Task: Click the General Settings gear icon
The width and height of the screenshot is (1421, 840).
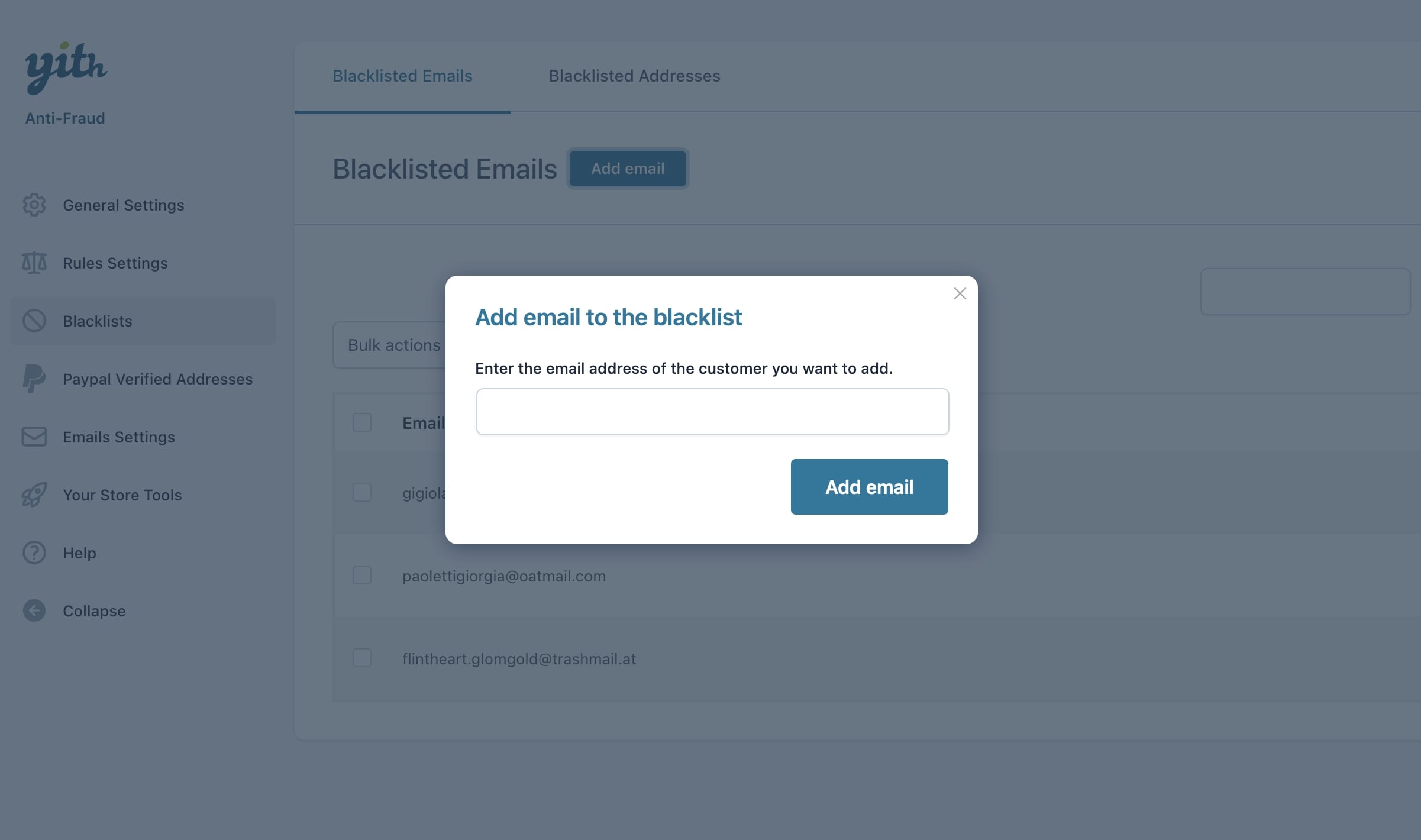Action: [34, 205]
